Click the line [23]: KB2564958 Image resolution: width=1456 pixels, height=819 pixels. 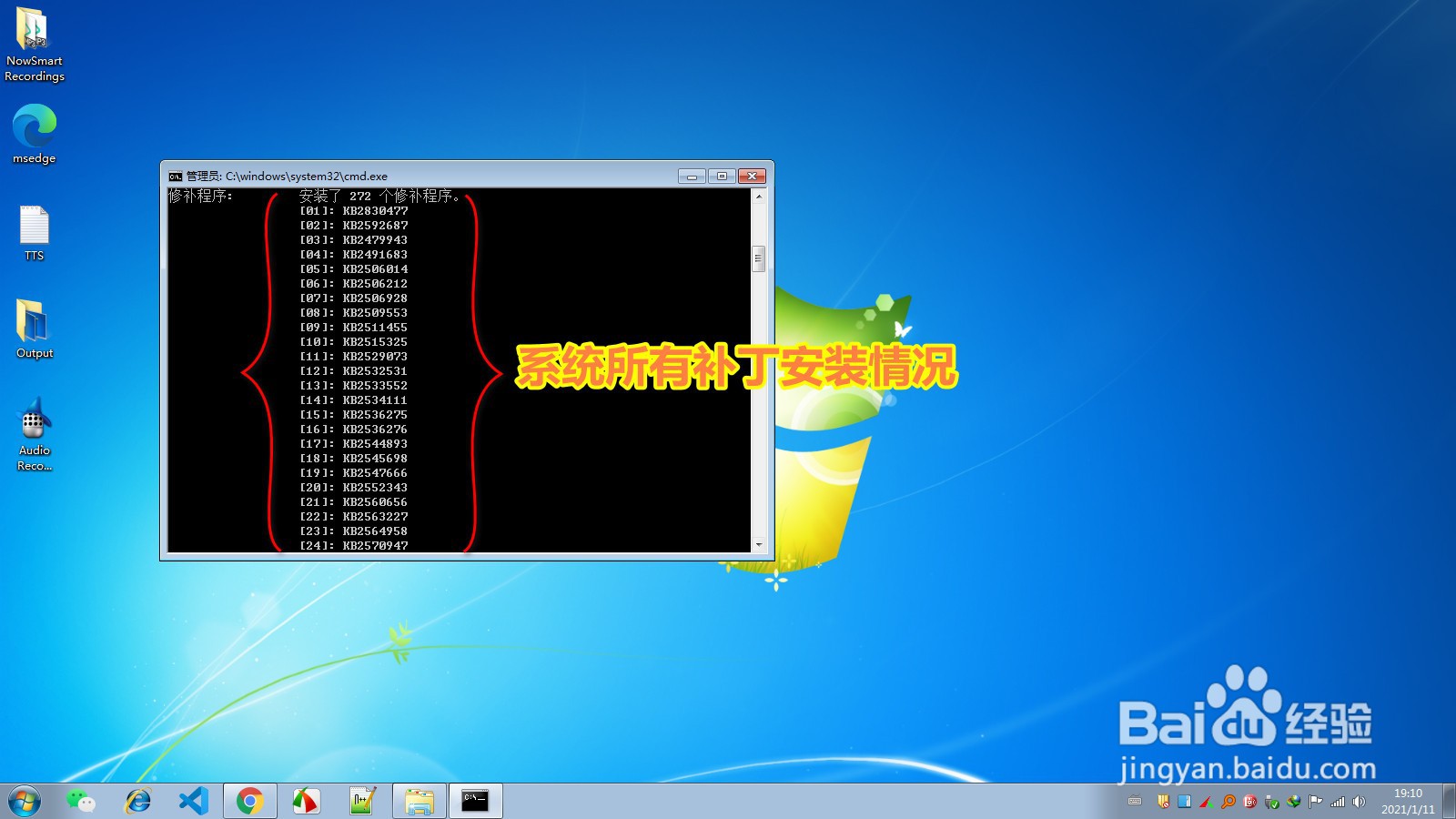pyautogui.click(x=354, y=531)
